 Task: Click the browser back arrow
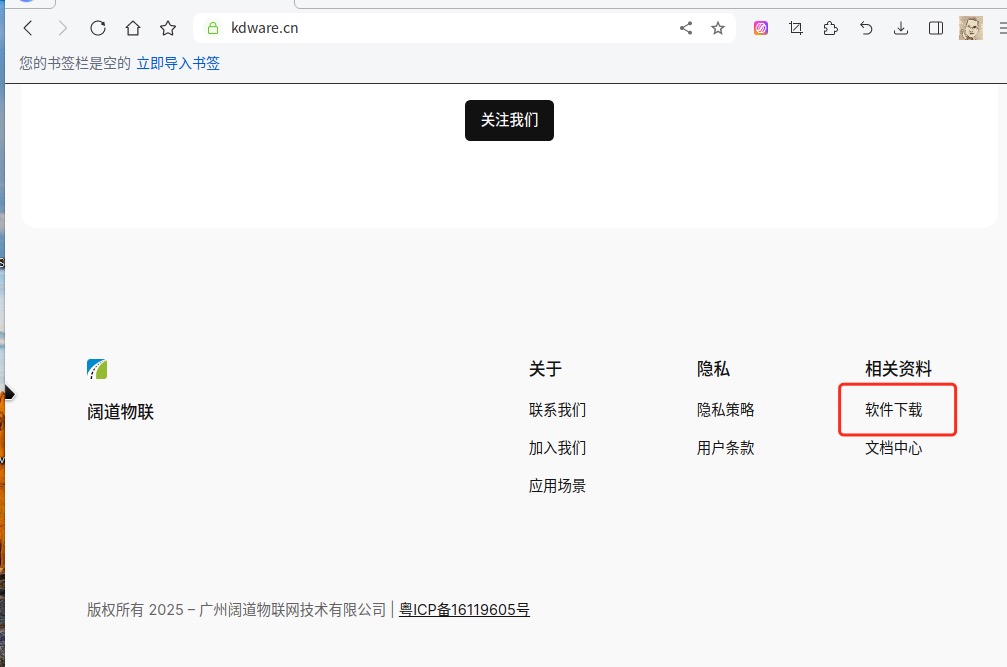[x=28, y=28]
